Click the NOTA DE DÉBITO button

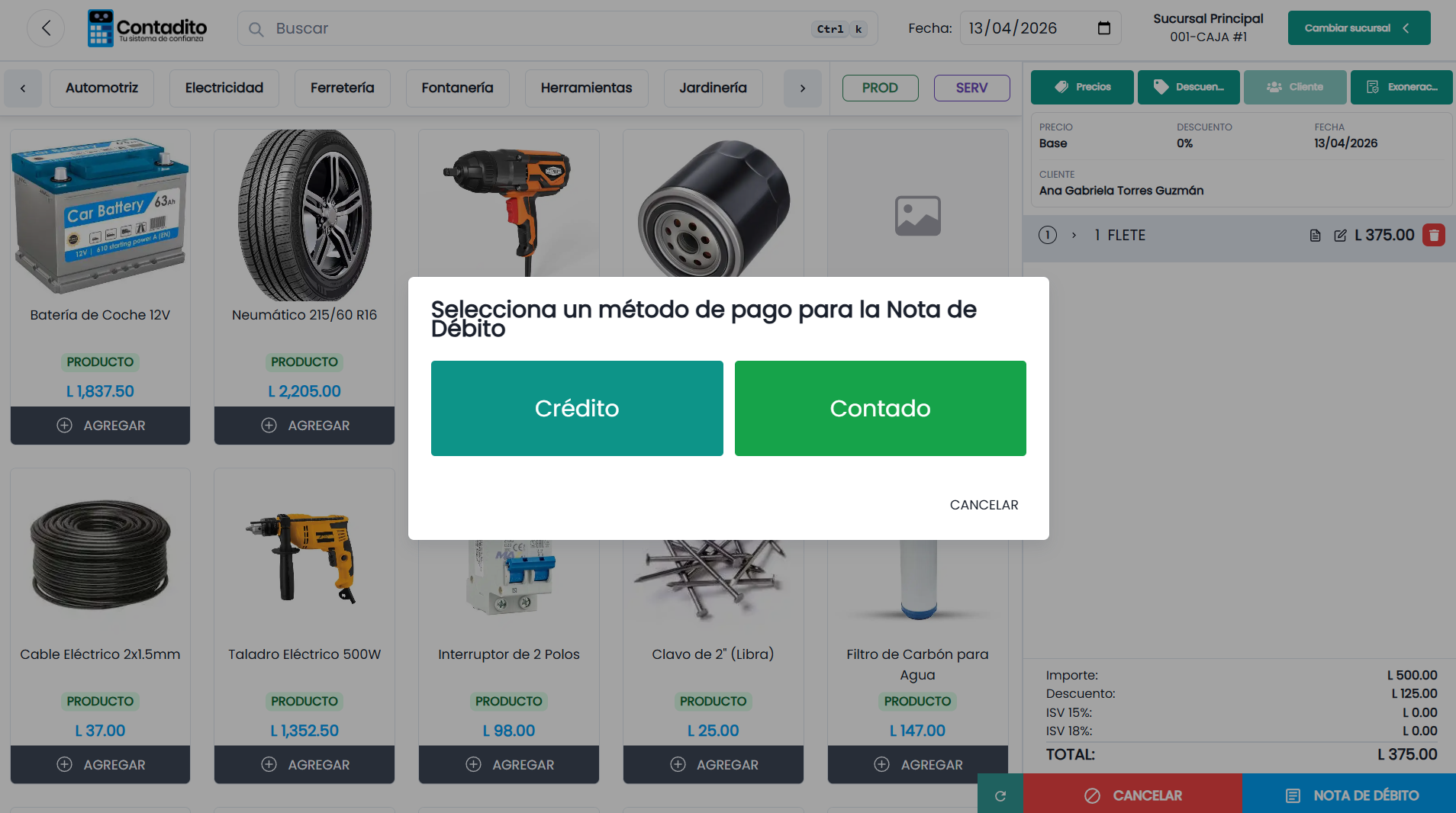[1349, 795]
